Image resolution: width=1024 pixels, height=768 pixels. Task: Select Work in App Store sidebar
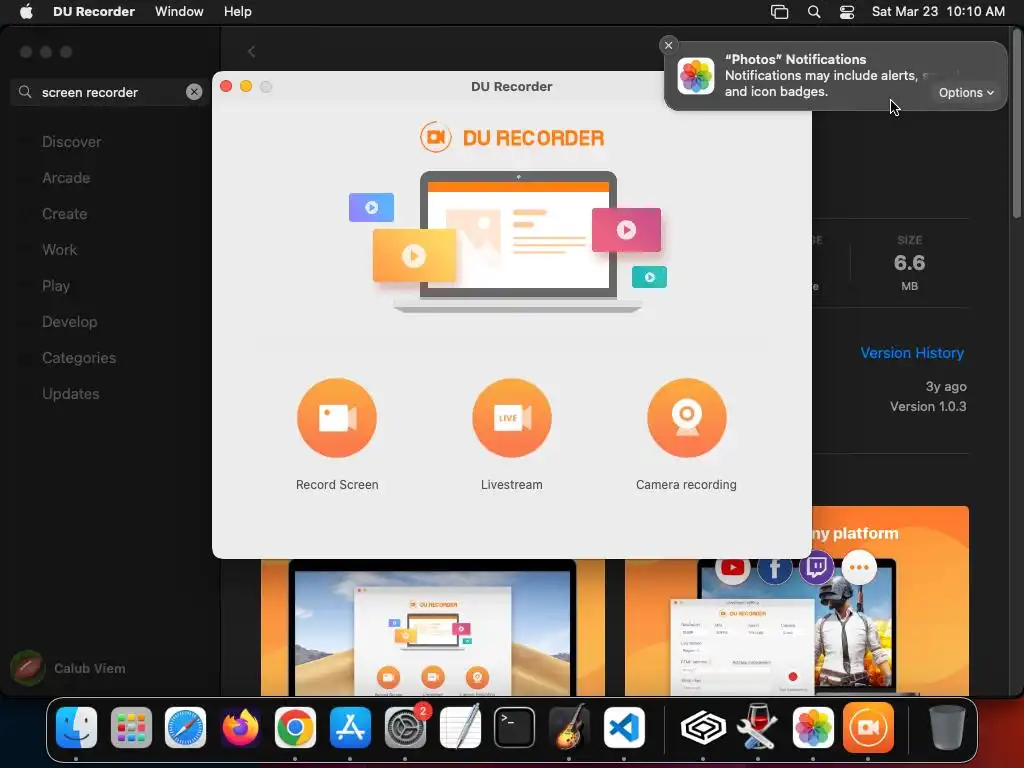pyautogui.click(x=59, y=249)
